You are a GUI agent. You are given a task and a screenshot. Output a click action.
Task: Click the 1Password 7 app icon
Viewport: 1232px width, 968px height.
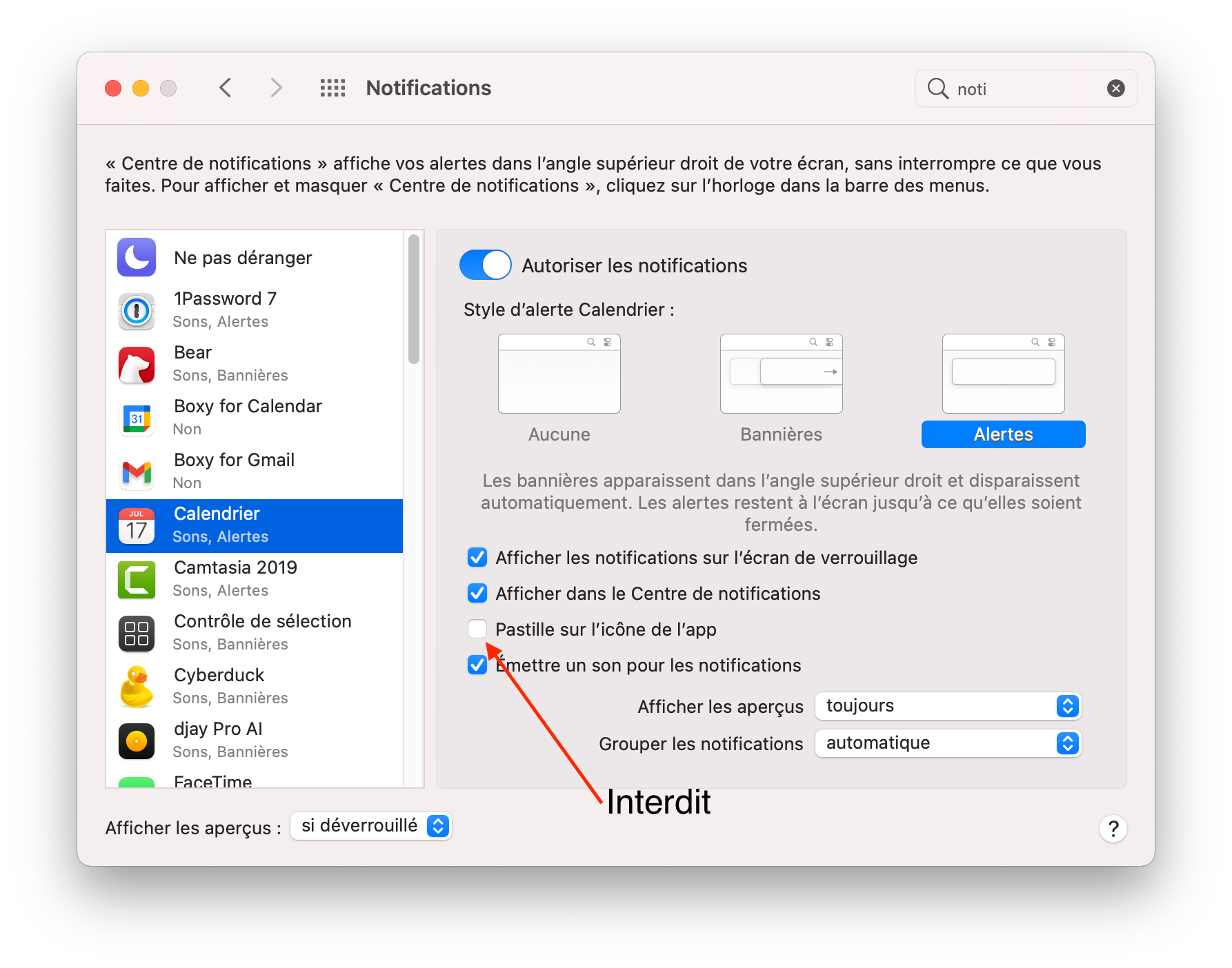(x=137, y=311)
